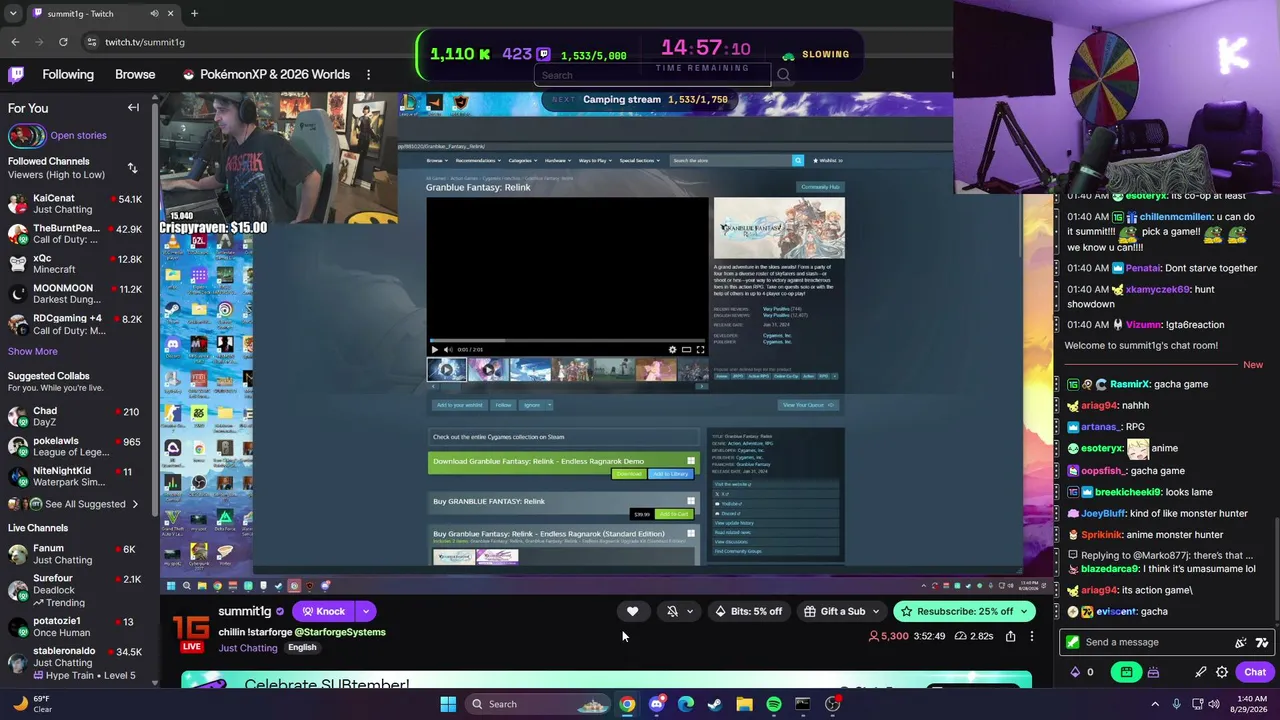This screenshot has width=1280, height=720.
Task: Click Show More followed channels
Action: pos(33,351)
